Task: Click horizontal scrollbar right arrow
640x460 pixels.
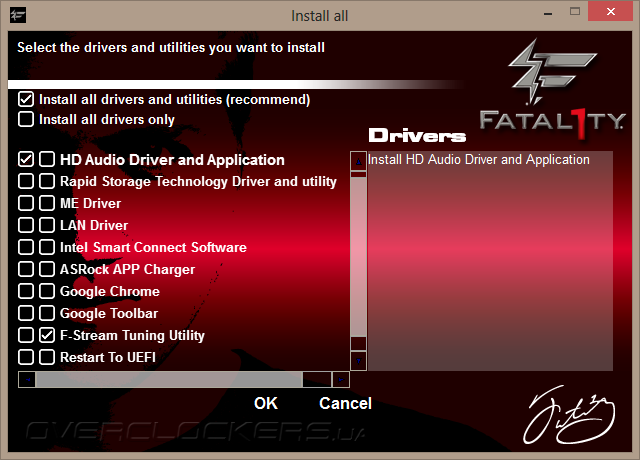Action: click(341, 380)
